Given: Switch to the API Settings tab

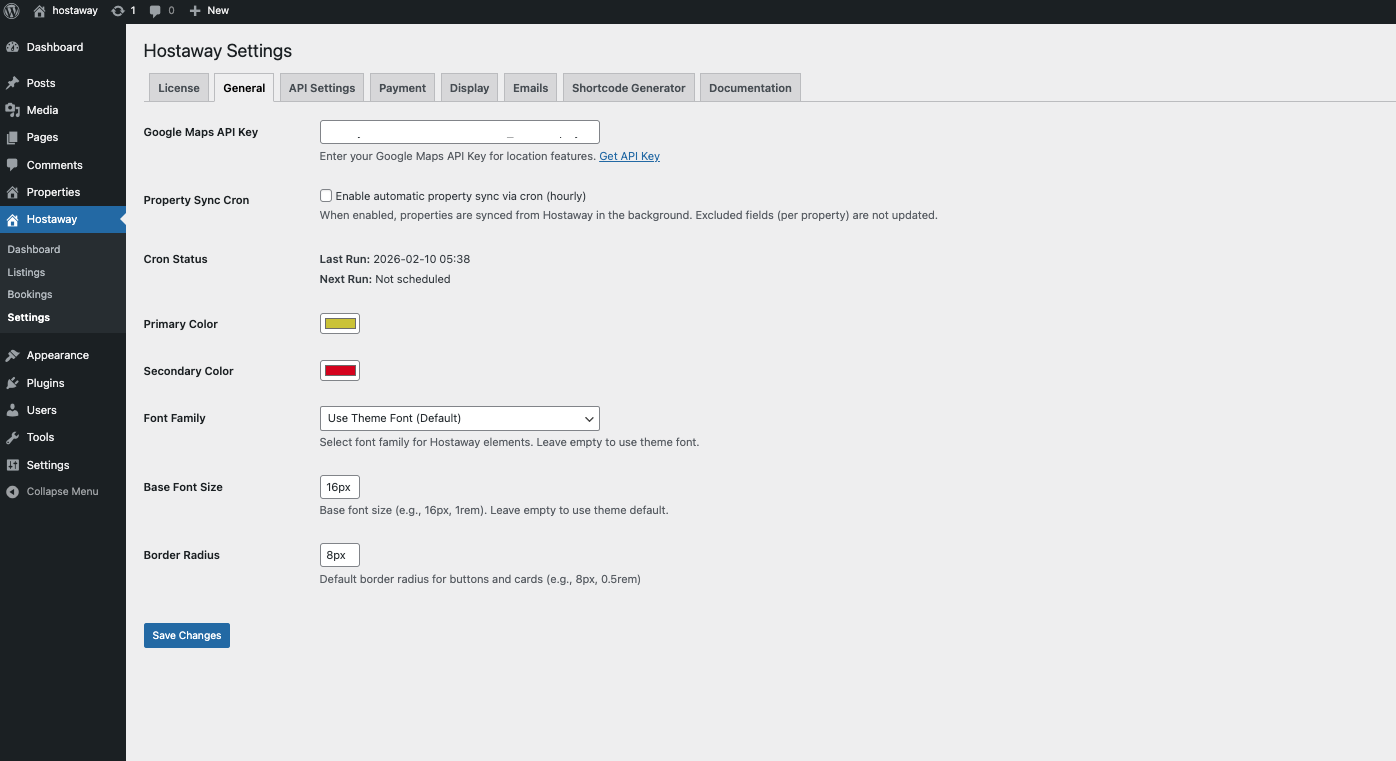Looking at the screenshot, I should point(321,87).
